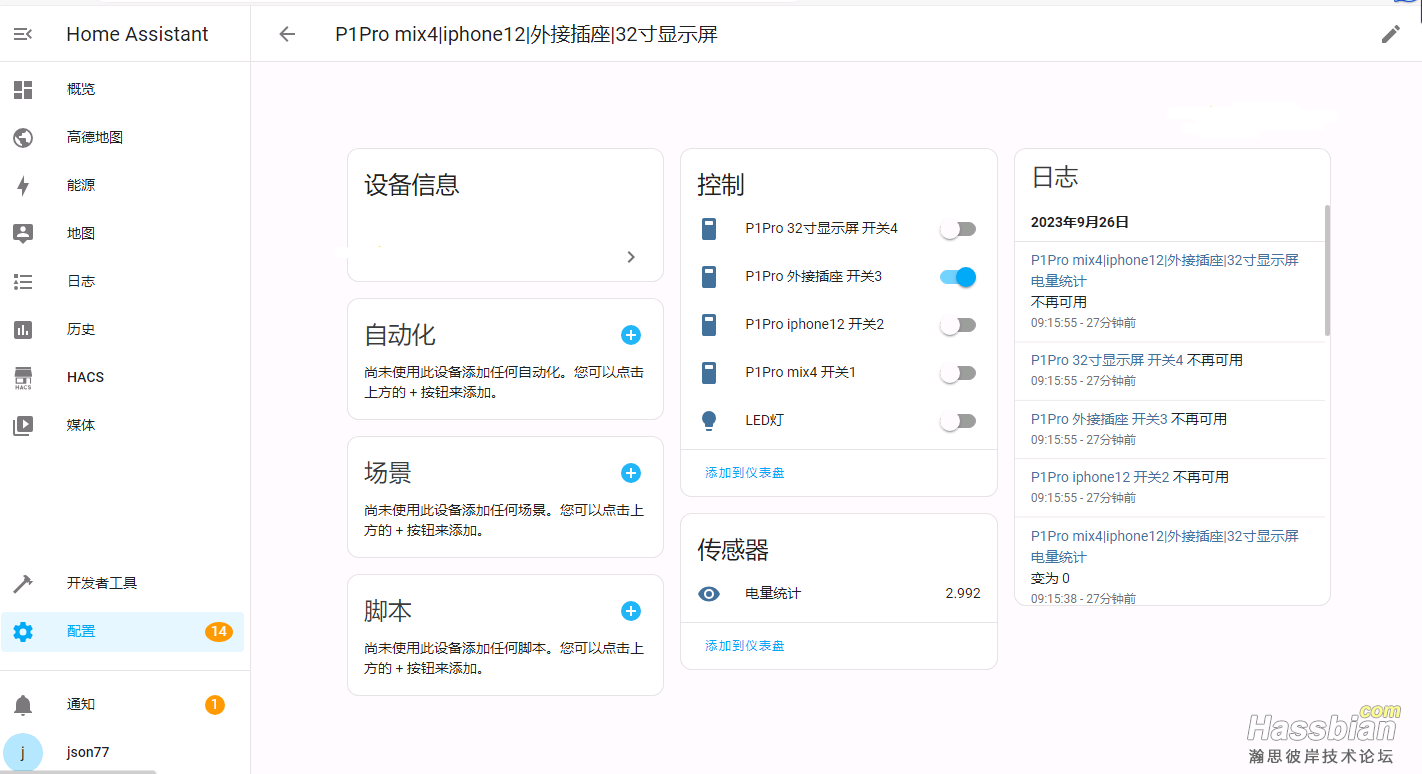The width and height of the screenshot is (1422, 774).
Task: Click device icon beside P1Pro iphone12 开关2
Action: click(x=709, y=325)
